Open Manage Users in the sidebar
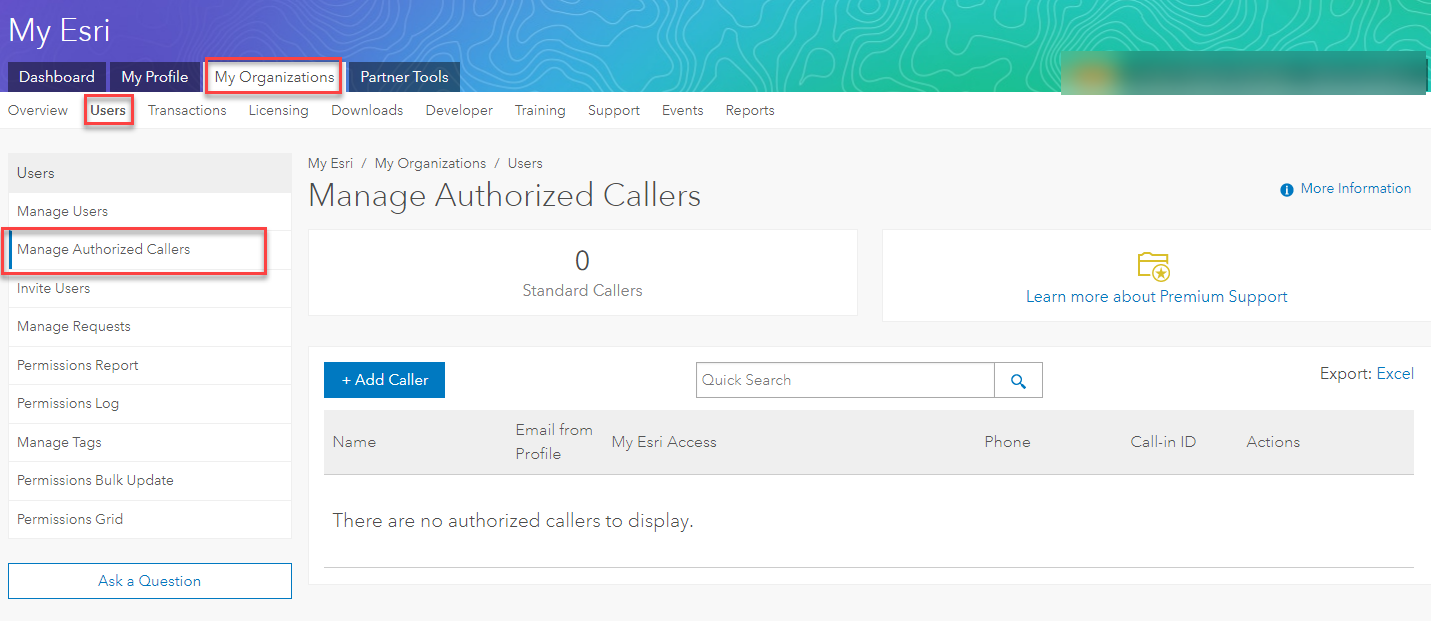The image size is (1431, 621). pyautogui.click(x=63, y=212)
